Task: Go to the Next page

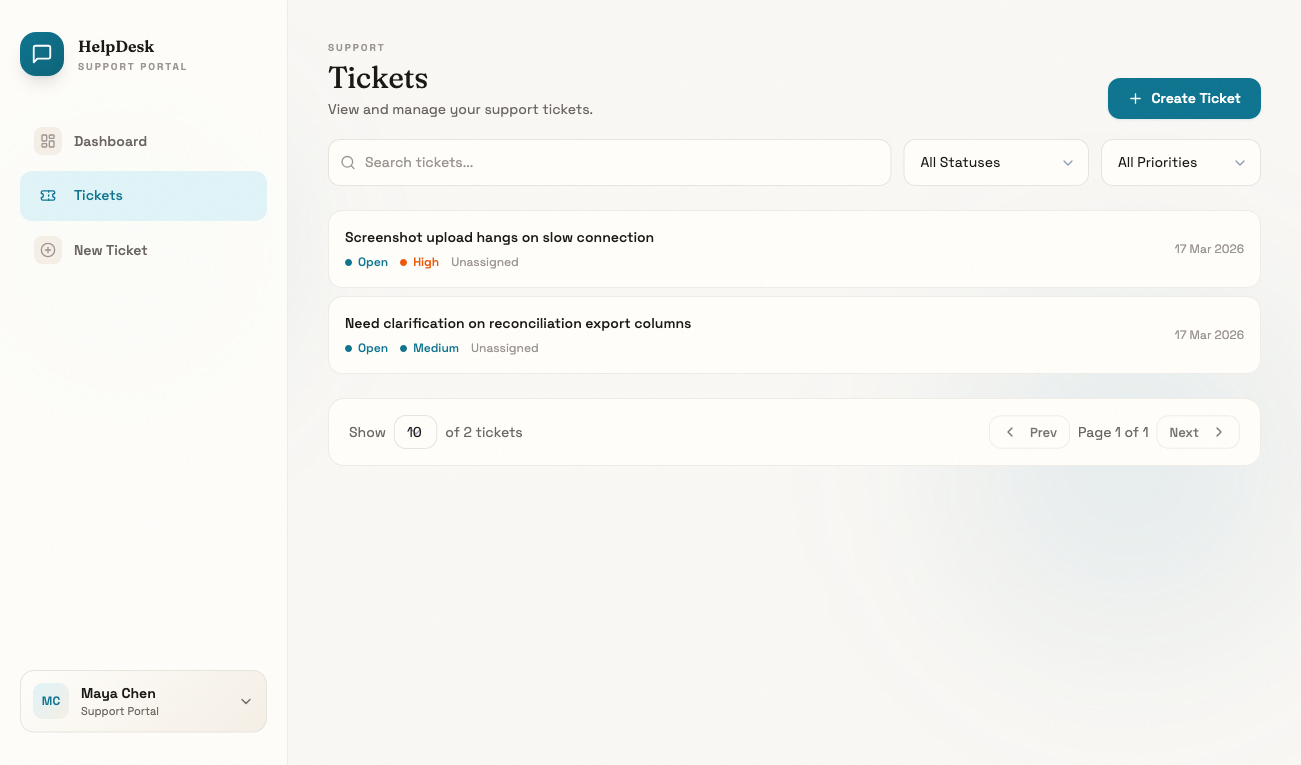Action: pyautogui.click(x=1197, y=432)
